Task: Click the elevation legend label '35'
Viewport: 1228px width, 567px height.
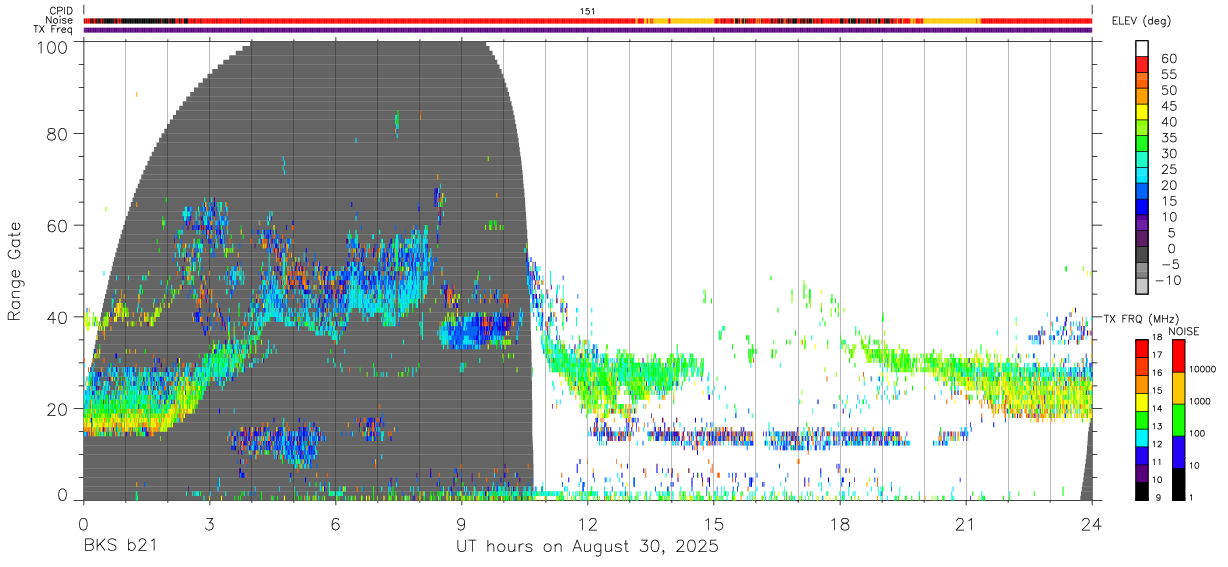Action: click(x=1168, y=138)
